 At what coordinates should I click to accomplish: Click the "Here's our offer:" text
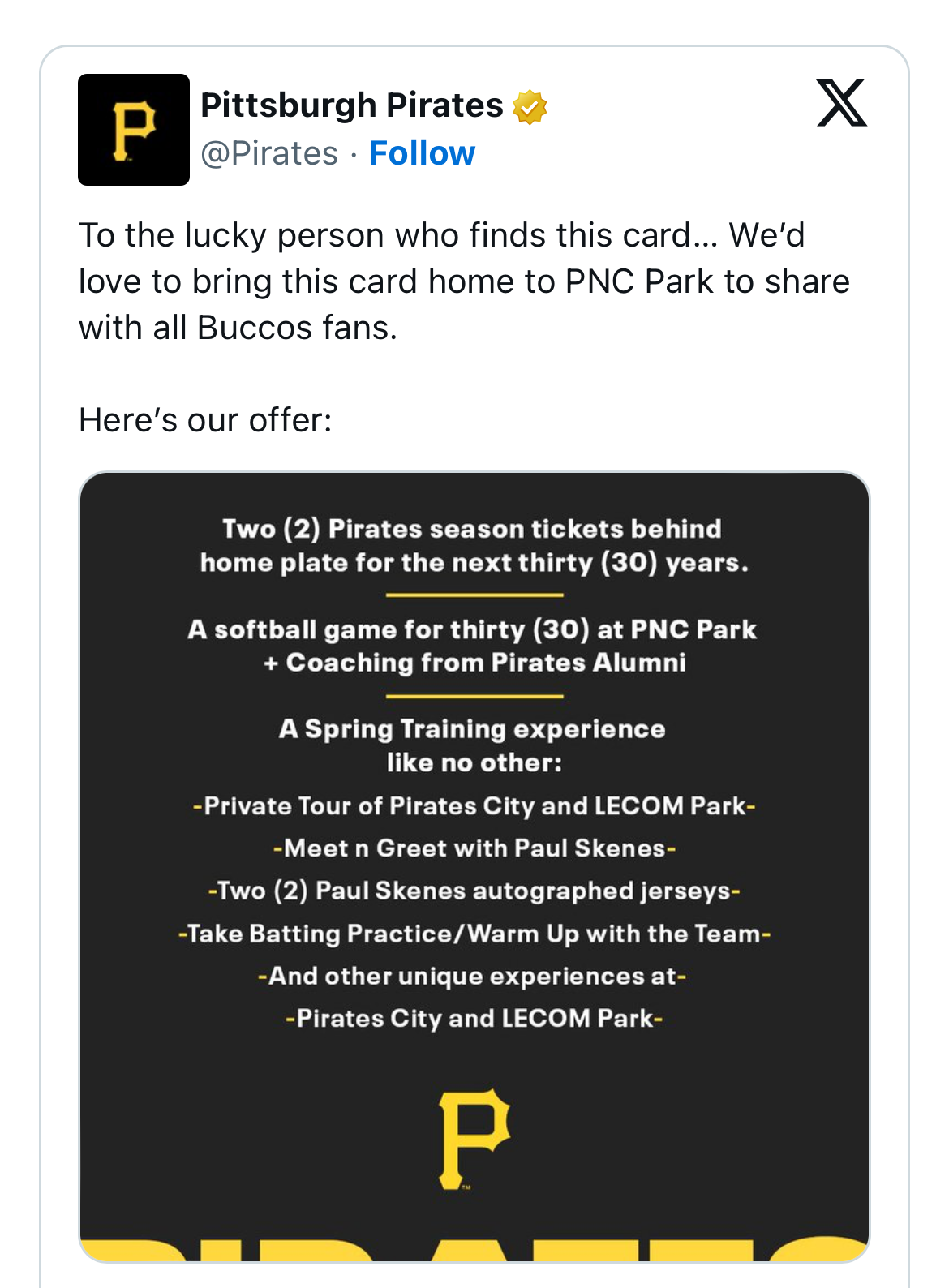[x=205, y=420]
